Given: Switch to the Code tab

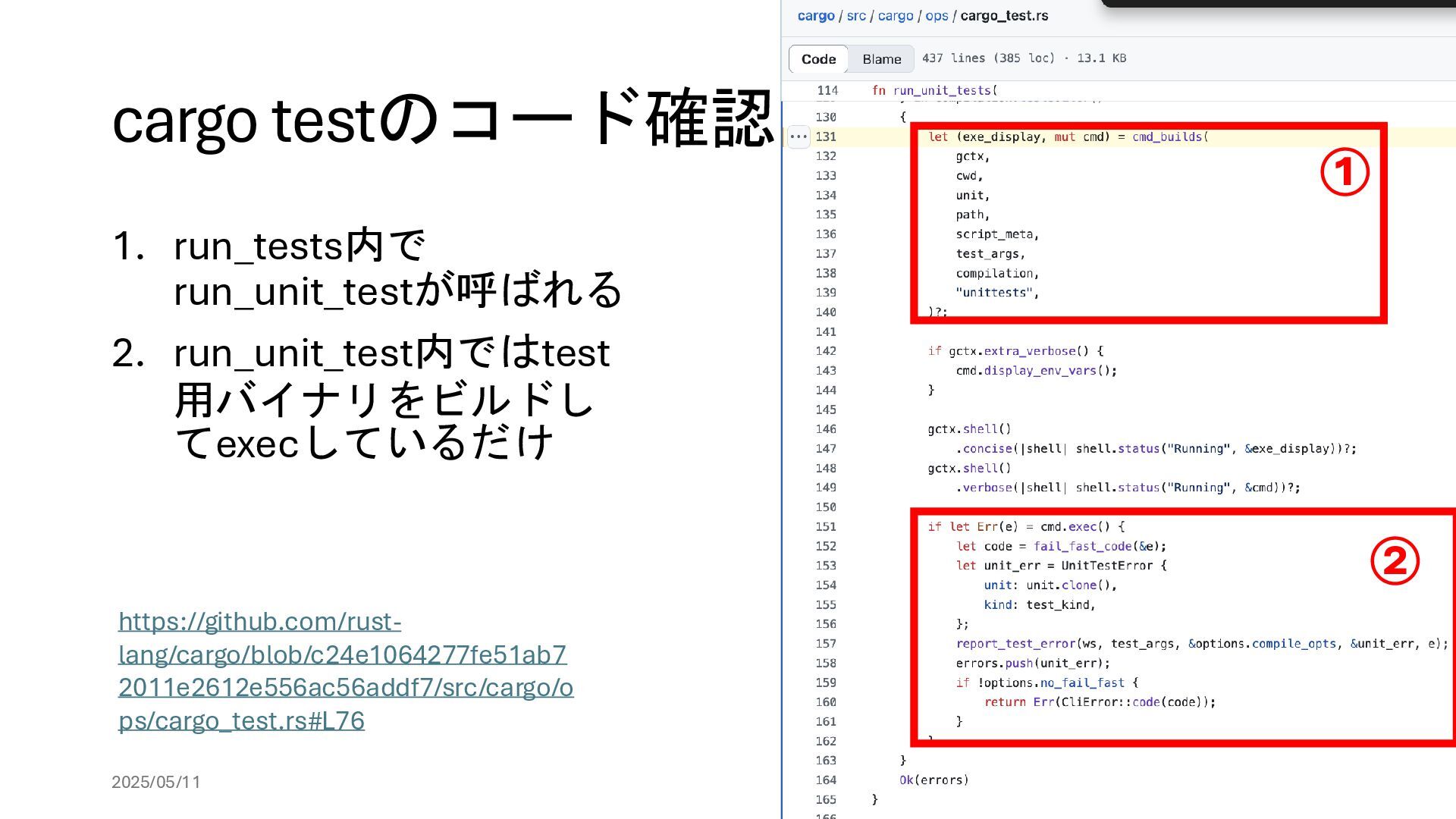Looking at the screenshot, I should pyautogui.click(x=818, y=59).
